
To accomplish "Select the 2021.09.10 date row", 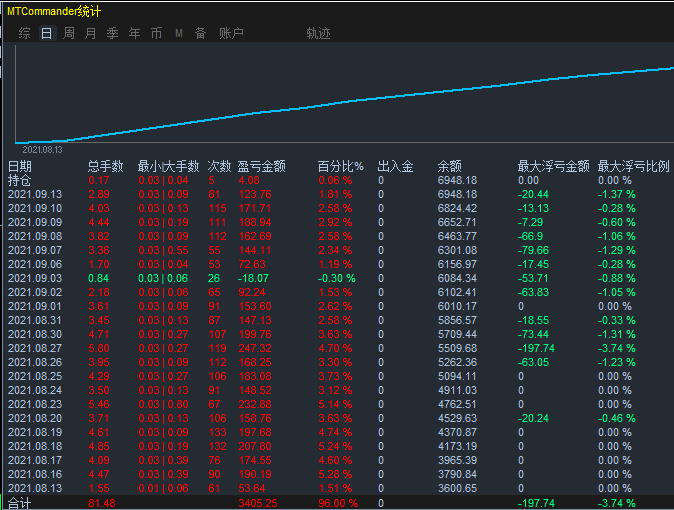I will click(35, 208).
